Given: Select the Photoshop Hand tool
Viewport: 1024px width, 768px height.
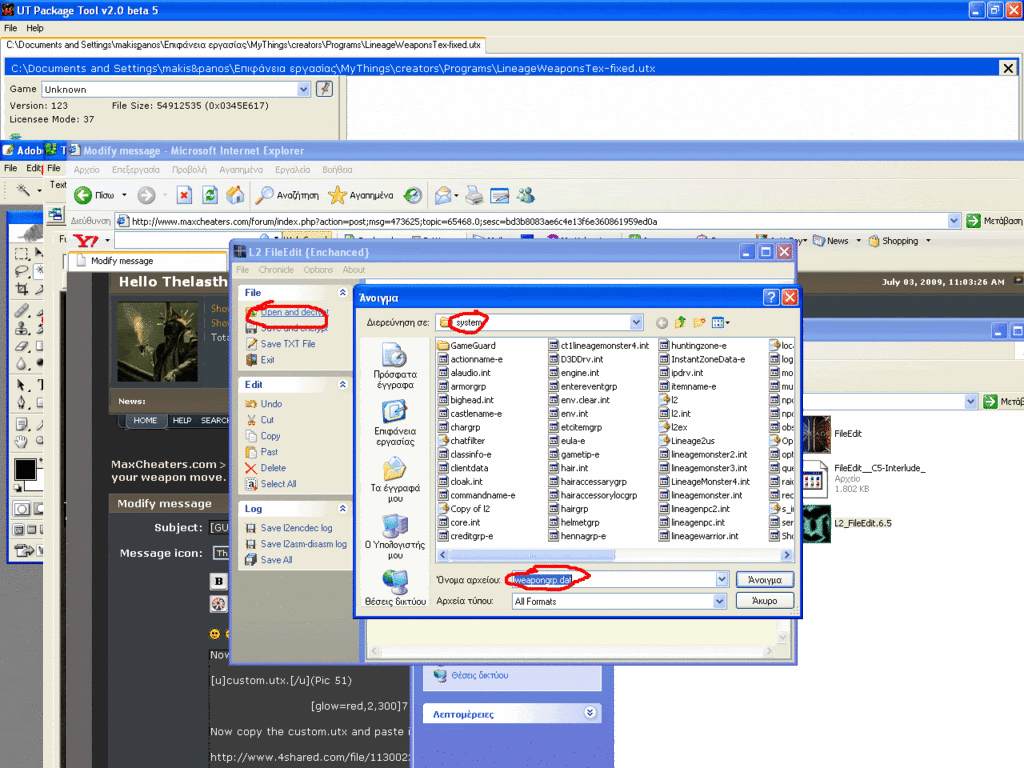Looking at the screenshot, I should [22, 442].
